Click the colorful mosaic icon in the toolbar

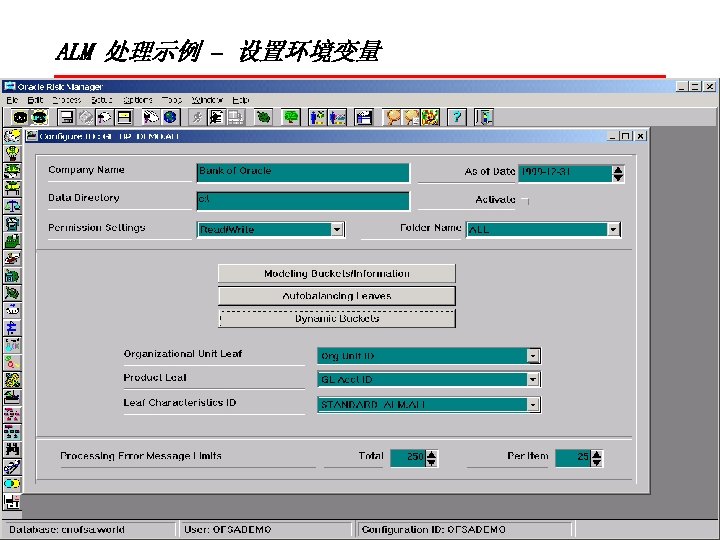pos(430,118)
